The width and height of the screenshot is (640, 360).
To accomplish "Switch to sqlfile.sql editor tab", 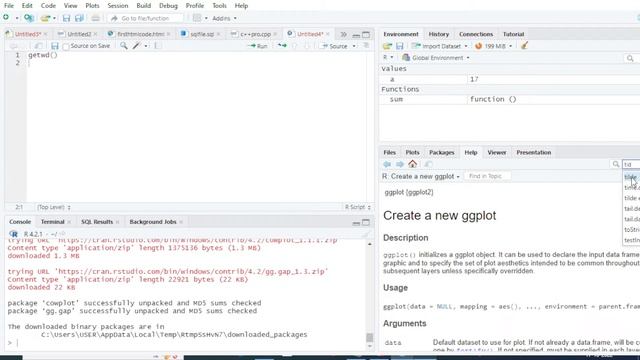I will pos(202,34).
